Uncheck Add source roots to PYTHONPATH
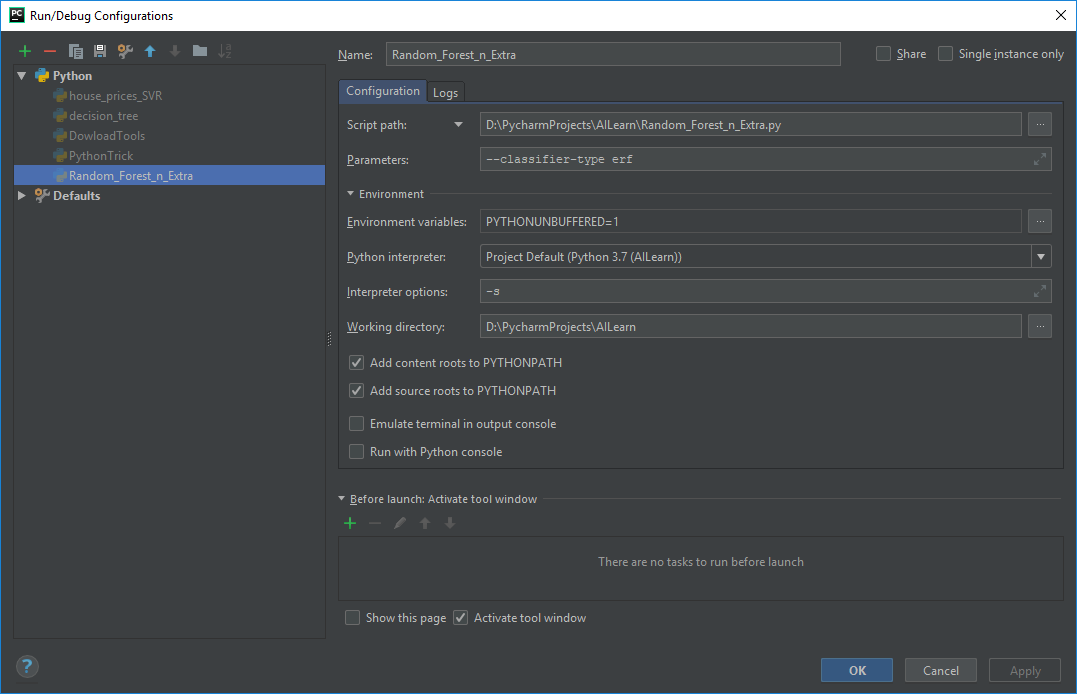The image size is (1077, 694). pyautogui.click(x=356, y=391)
